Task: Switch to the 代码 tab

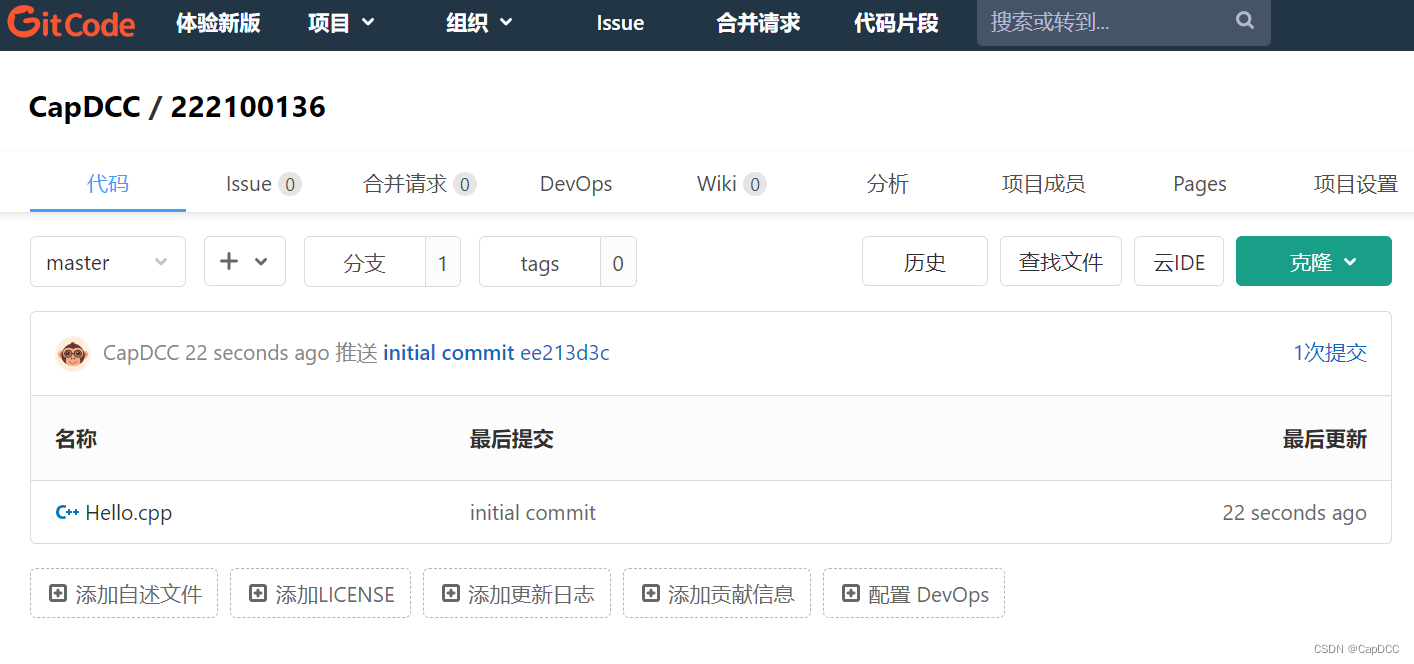Action: 108,184
